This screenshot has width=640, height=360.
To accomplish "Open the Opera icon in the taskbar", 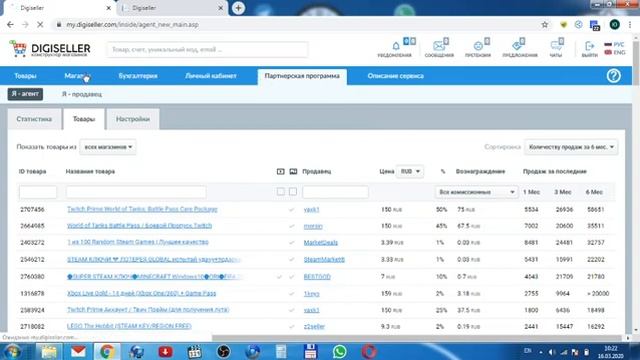I will point(369,351).
